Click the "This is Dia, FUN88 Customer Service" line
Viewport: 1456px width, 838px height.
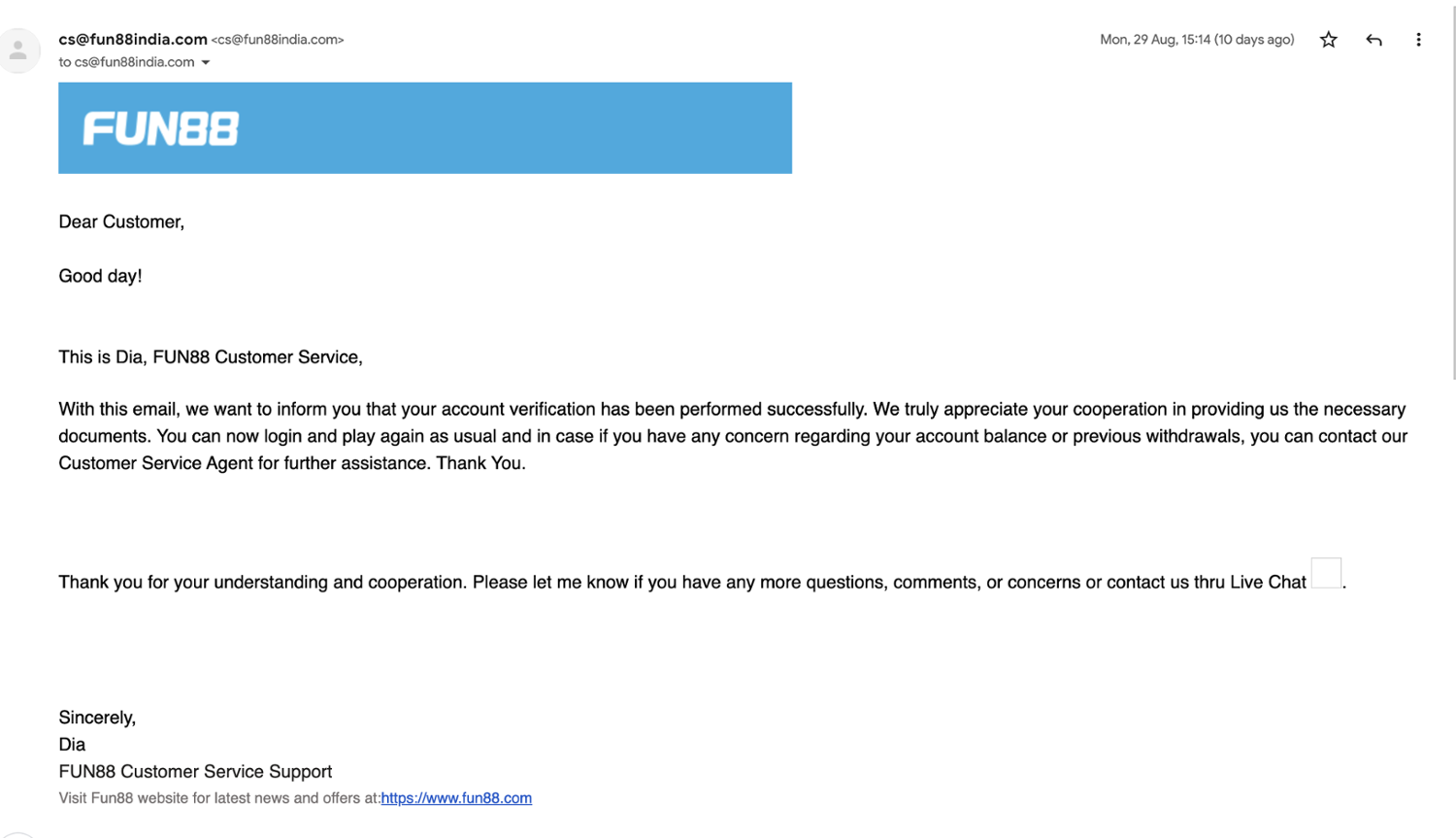[211, 357]
